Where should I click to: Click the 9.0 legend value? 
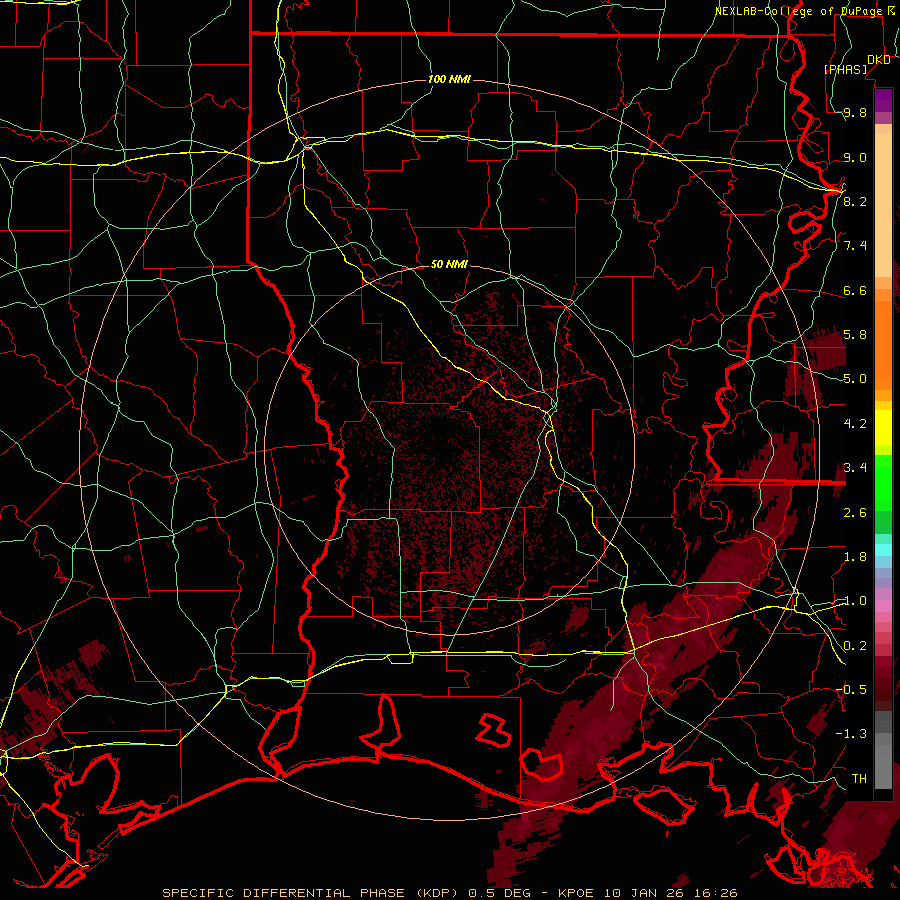tap(855, 157)
